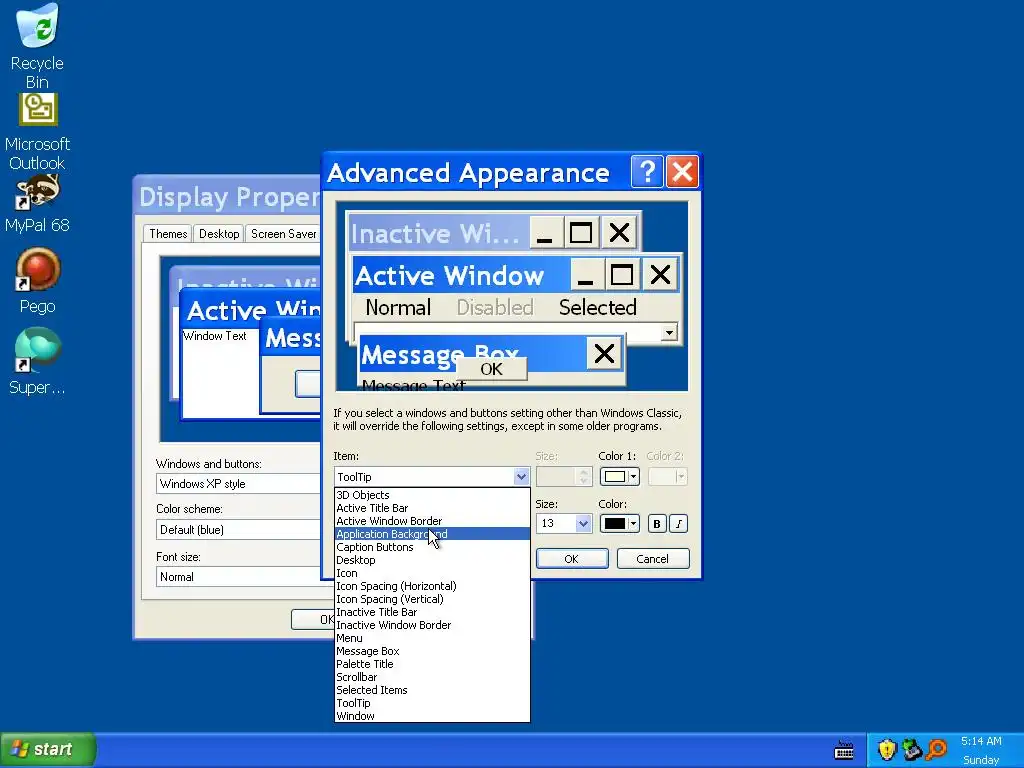Pick Icon Spacing (Vertical) list entry
This screenshot has height=768, width=1024.
[432, 600]
